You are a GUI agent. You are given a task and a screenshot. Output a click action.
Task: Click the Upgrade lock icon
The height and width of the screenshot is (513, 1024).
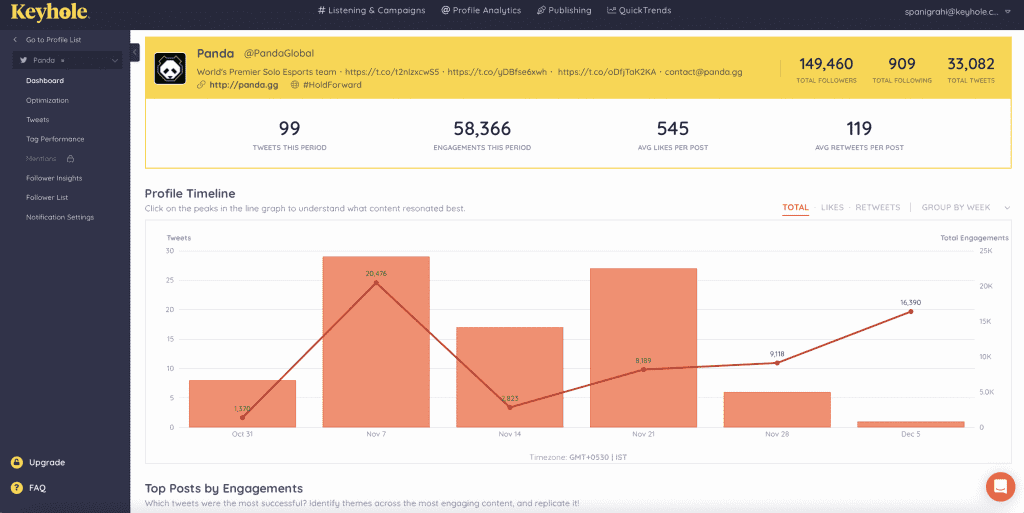17,462
